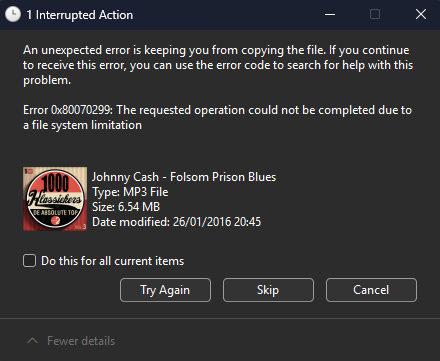Minimize the Interrupted Action dialog
Image resolution: width=440 pixels, height=361 pixels.
tap(330, 14)
